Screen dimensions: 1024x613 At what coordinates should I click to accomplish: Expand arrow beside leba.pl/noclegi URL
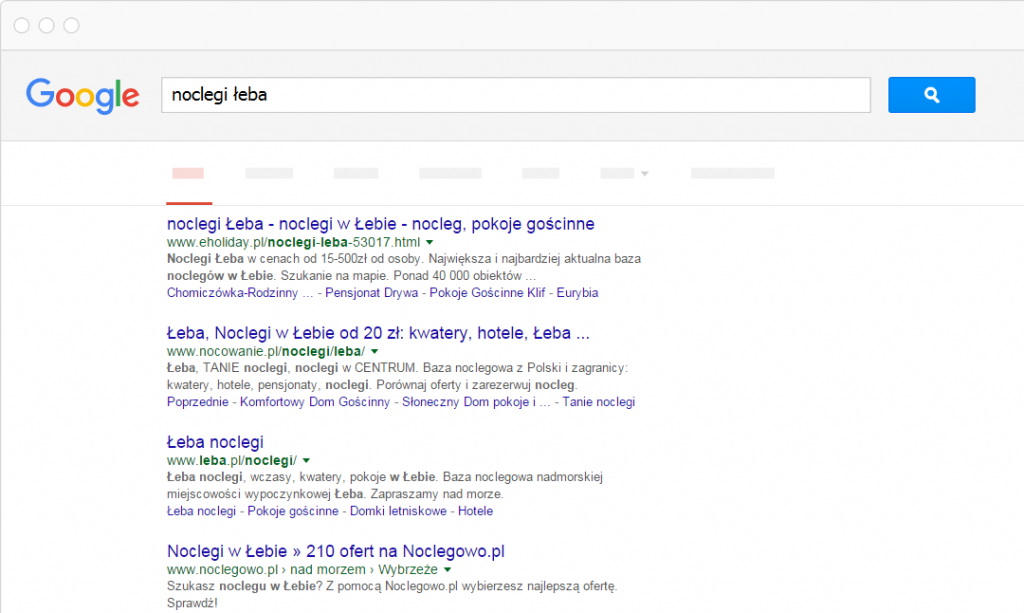[x=306, y=460]
